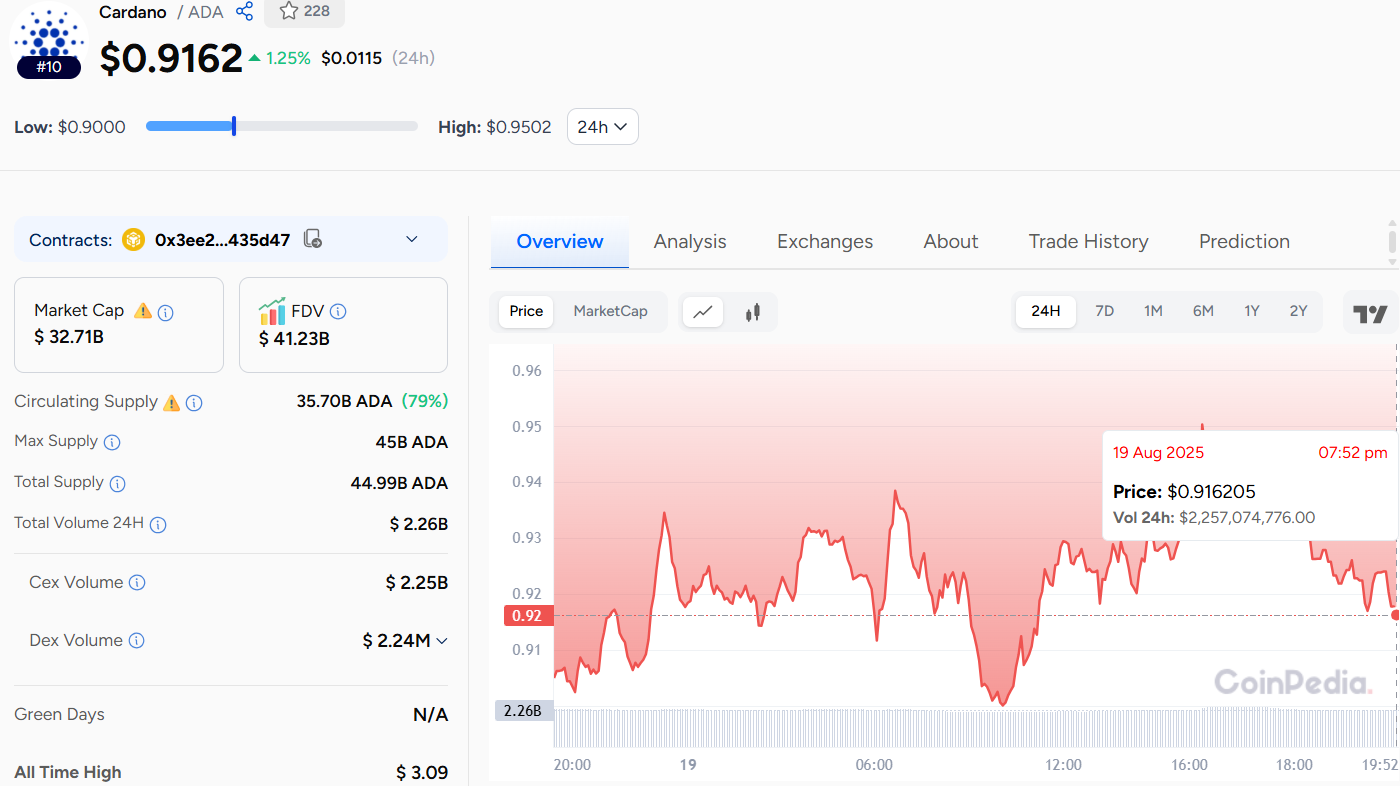This screenshot has width=1400, height=786.
Task: Click the 1.25% price change value
Action: [288, 58]
